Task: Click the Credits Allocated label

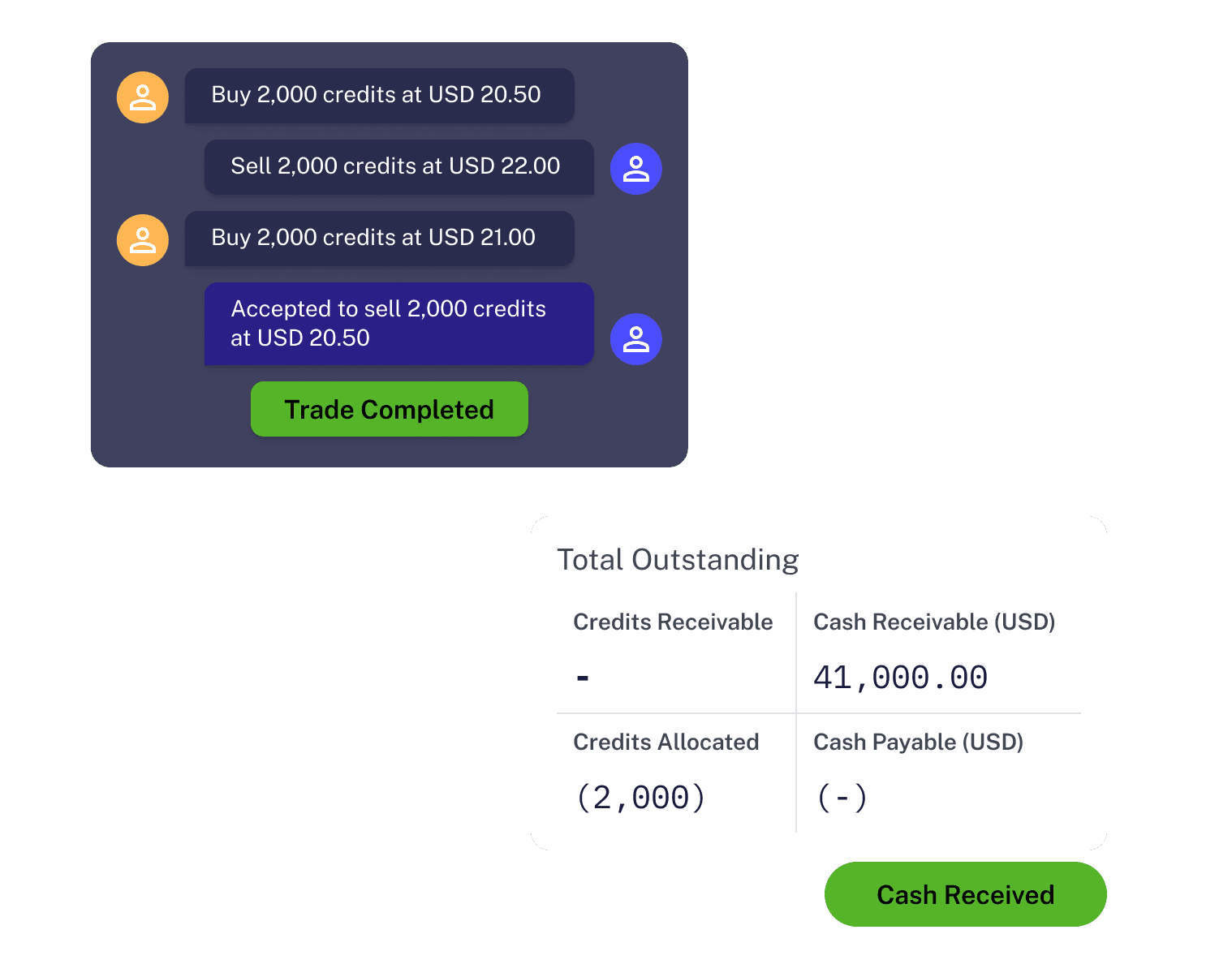Action: click(666, 742)
